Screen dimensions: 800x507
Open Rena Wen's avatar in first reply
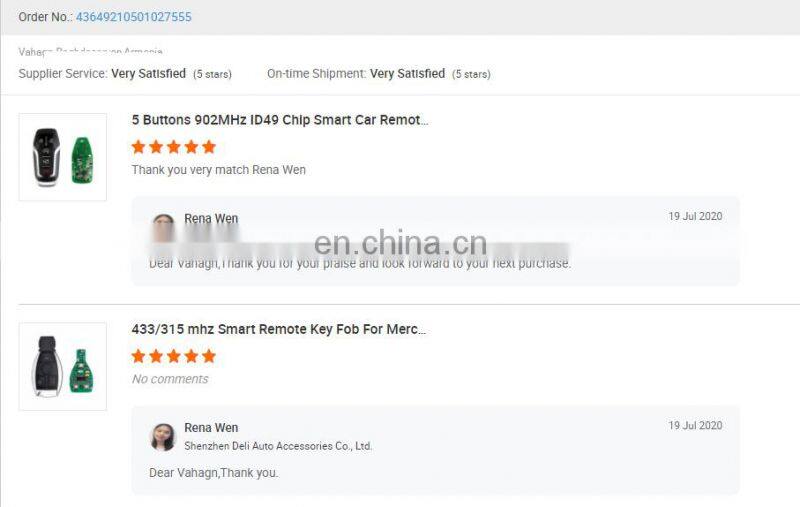(163, 227)
